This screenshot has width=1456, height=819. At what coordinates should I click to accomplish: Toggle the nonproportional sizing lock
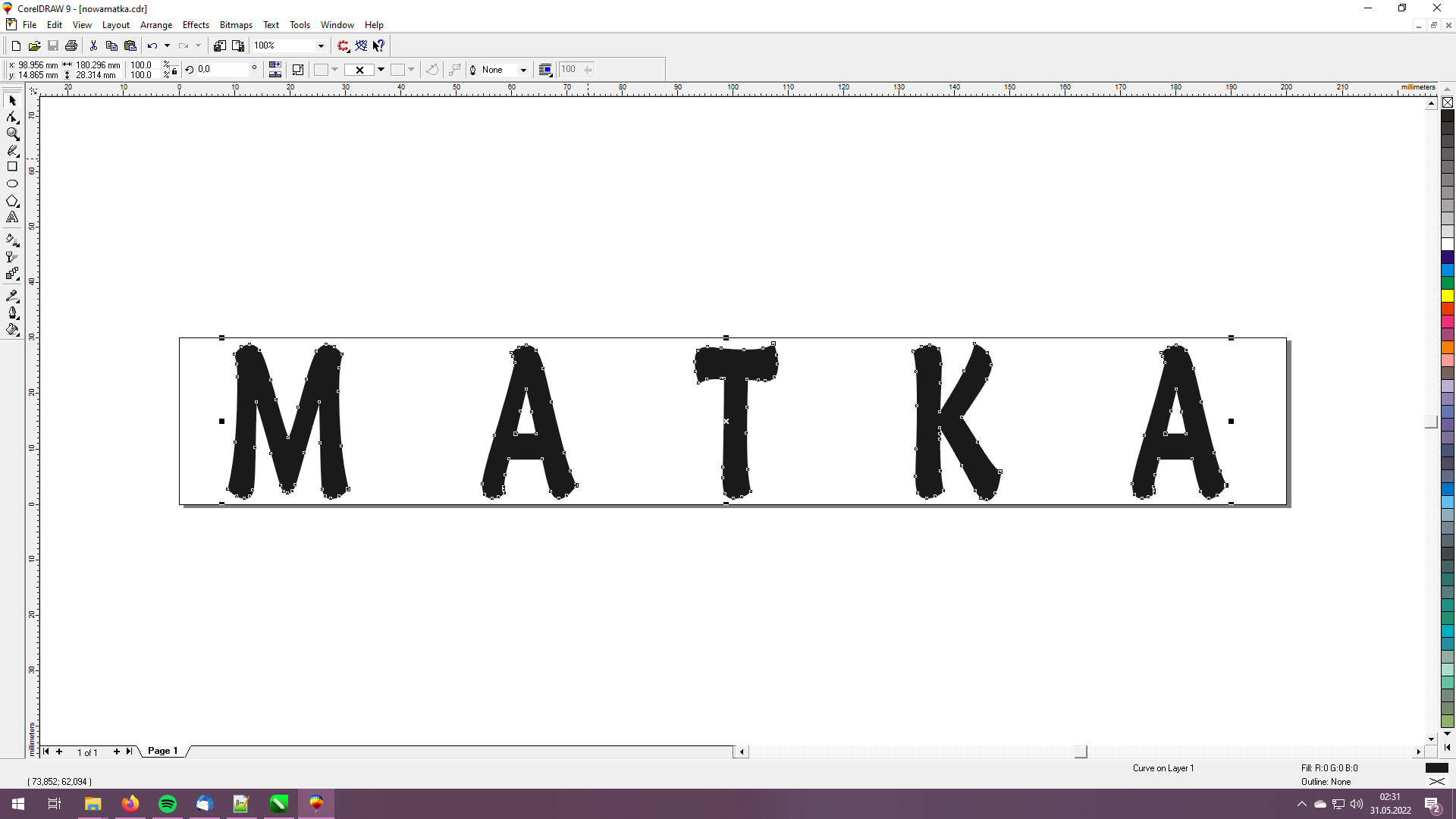(x=174, y=71)
